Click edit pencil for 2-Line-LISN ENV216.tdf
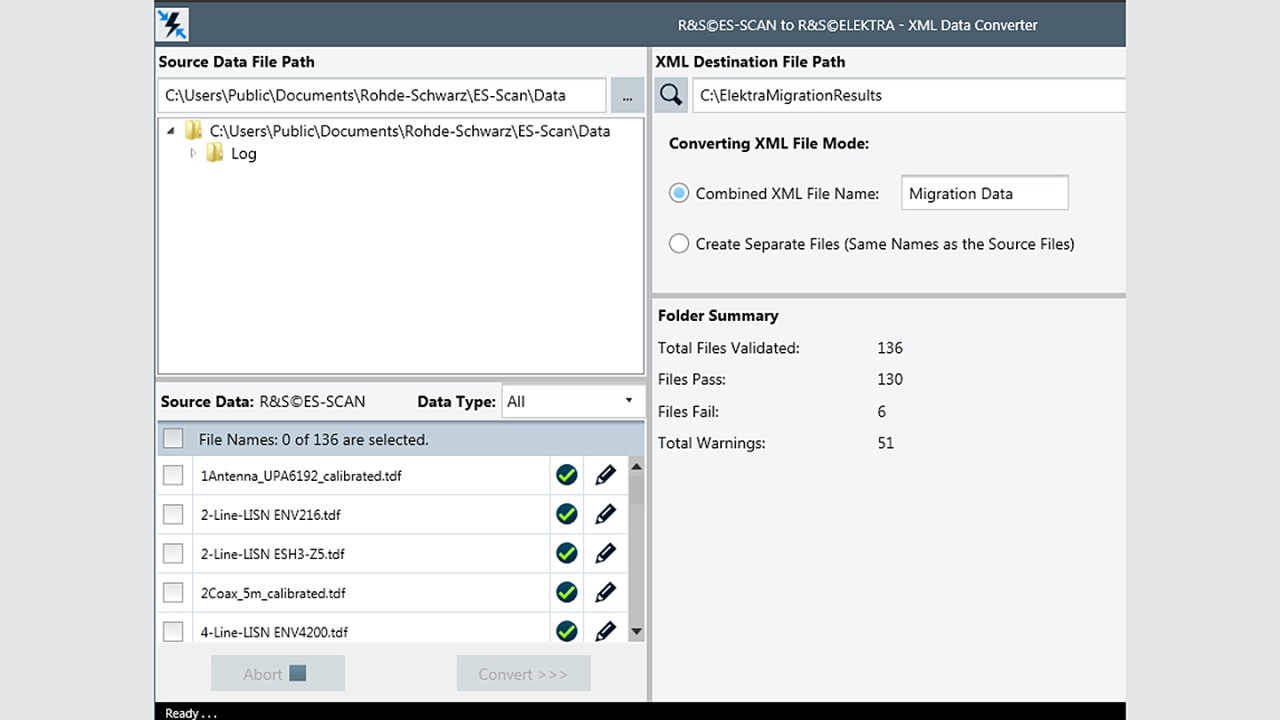 click(x=605, y=514)
